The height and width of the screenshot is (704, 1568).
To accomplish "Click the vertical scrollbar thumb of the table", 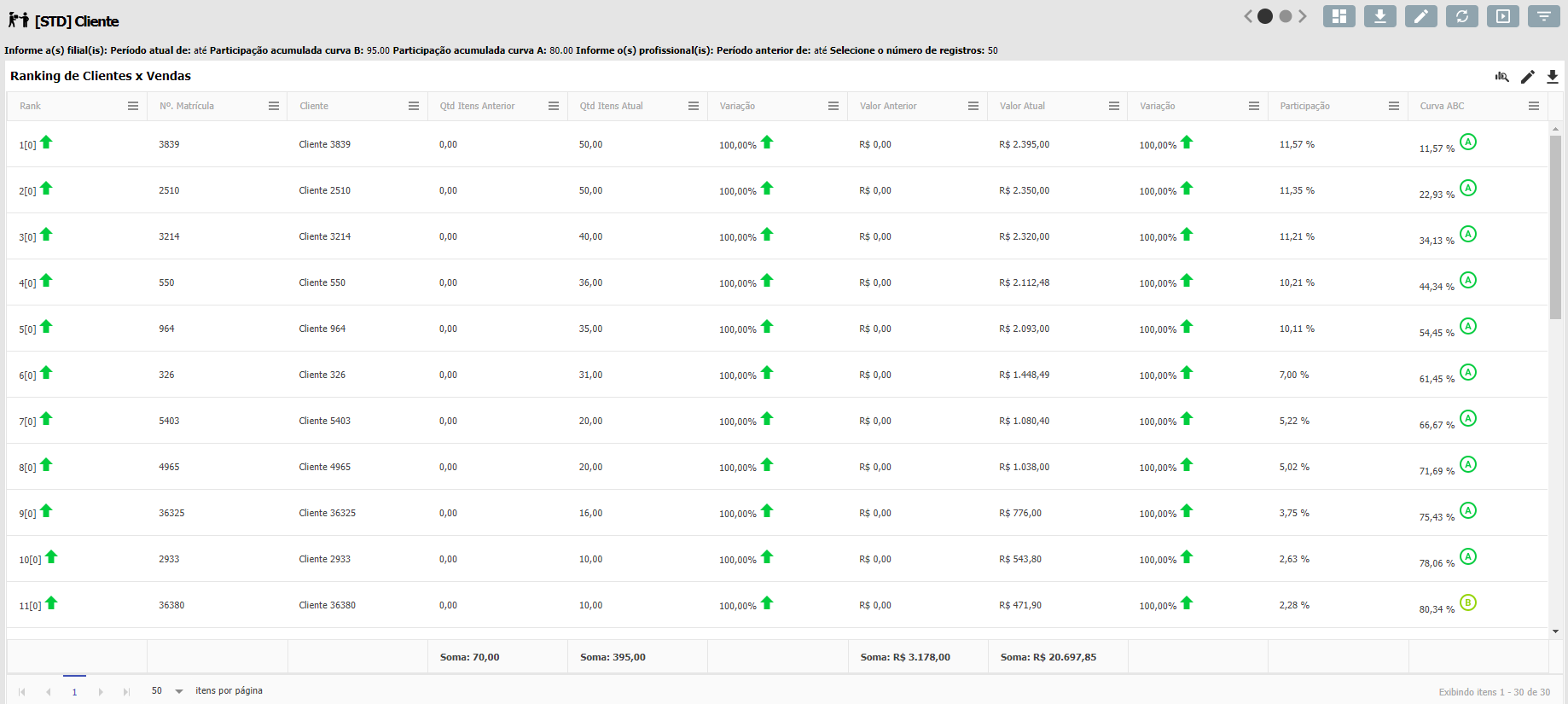I will 1555,226.
